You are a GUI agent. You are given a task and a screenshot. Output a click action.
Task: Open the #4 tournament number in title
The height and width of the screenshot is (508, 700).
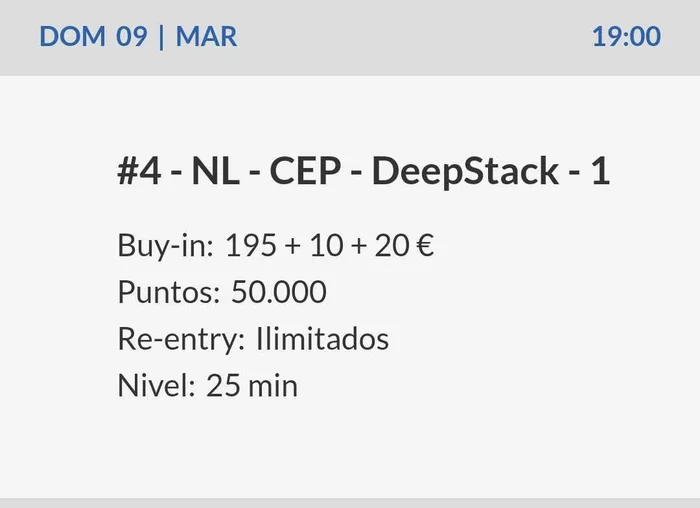(x=140, y=172)
